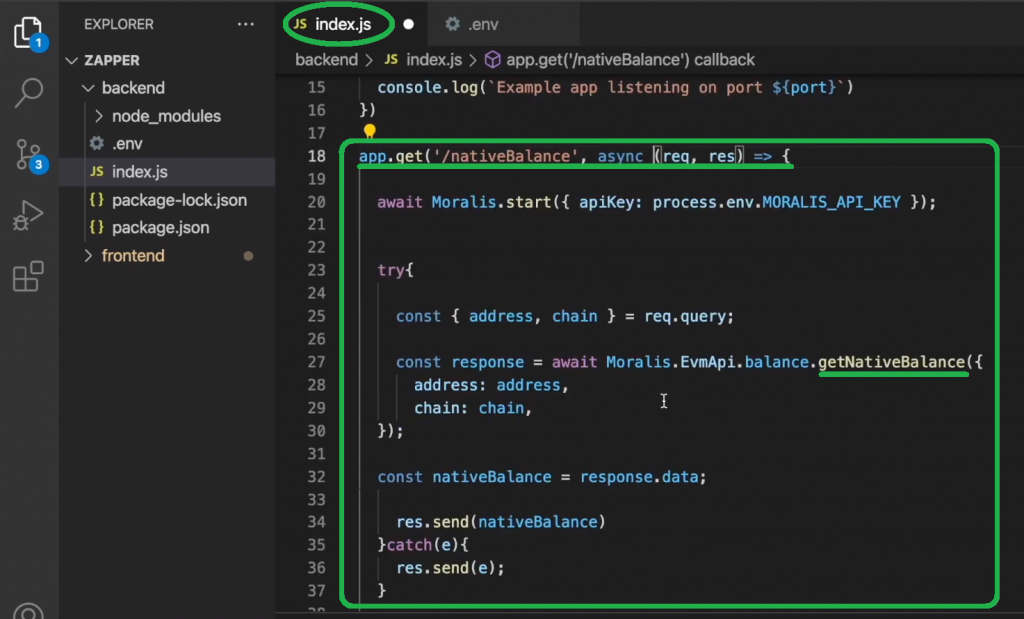Click the frontend modified dot indicator
The width and height of the screenshot is (1024, 619).
coord(248,256)
